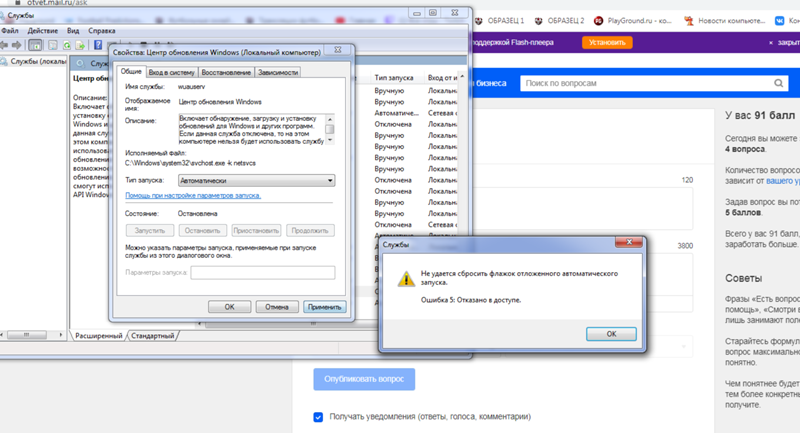Image resolution: width=800 pixels, height=433 pixels.
Task: Click OK in the properties dialog
Action: click(230, 307)
